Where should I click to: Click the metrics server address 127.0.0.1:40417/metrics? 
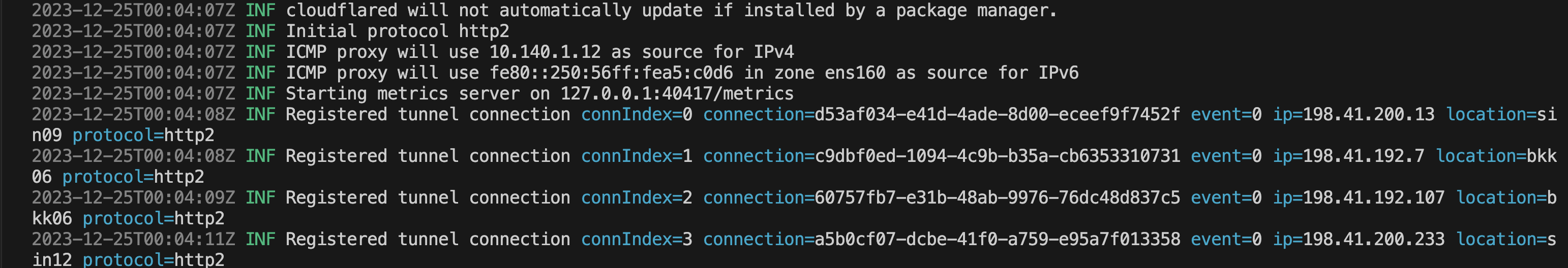pos(677,93)
